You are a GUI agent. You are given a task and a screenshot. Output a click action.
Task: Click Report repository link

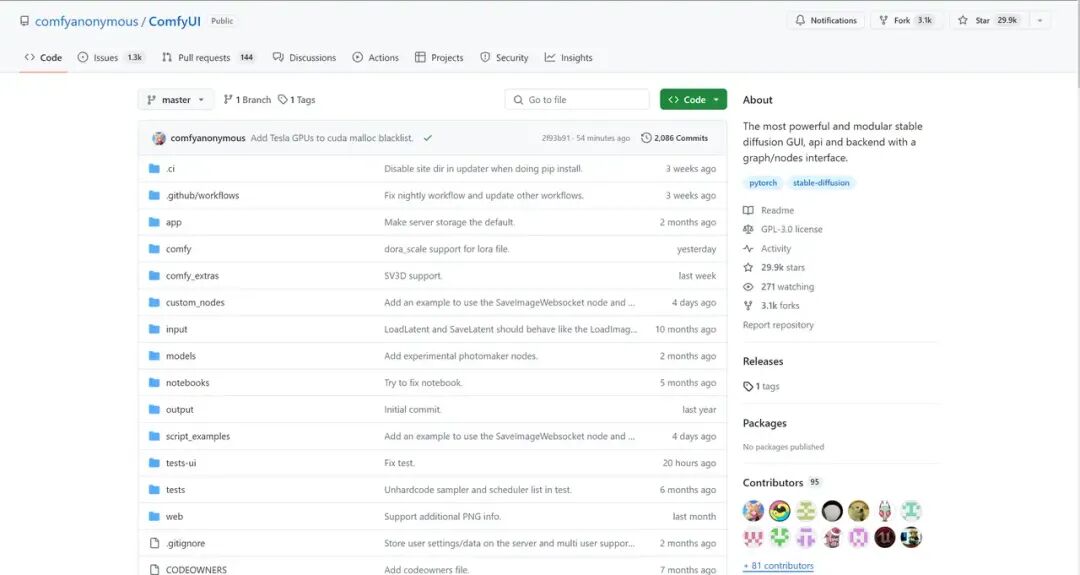click(x=778, y=325)
